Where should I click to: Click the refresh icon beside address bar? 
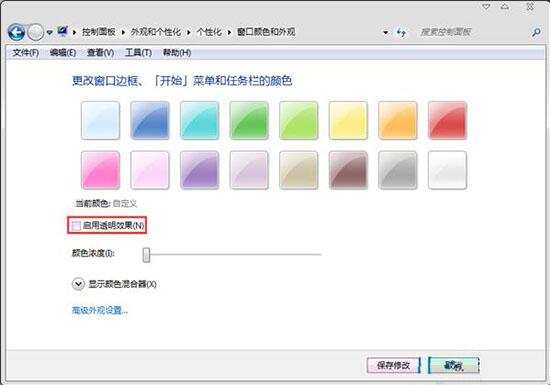401,33
